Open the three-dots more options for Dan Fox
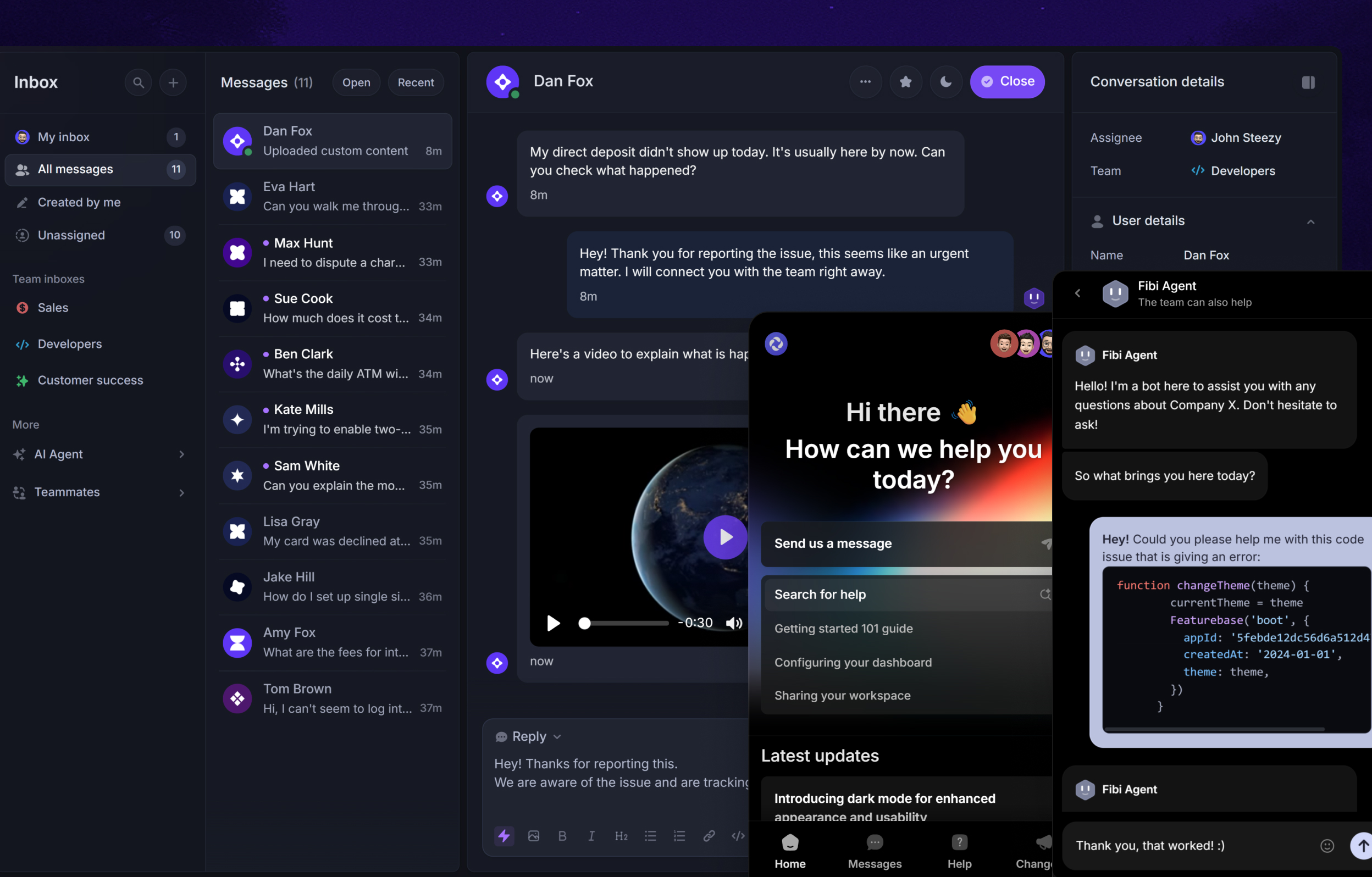 (866, 82)
